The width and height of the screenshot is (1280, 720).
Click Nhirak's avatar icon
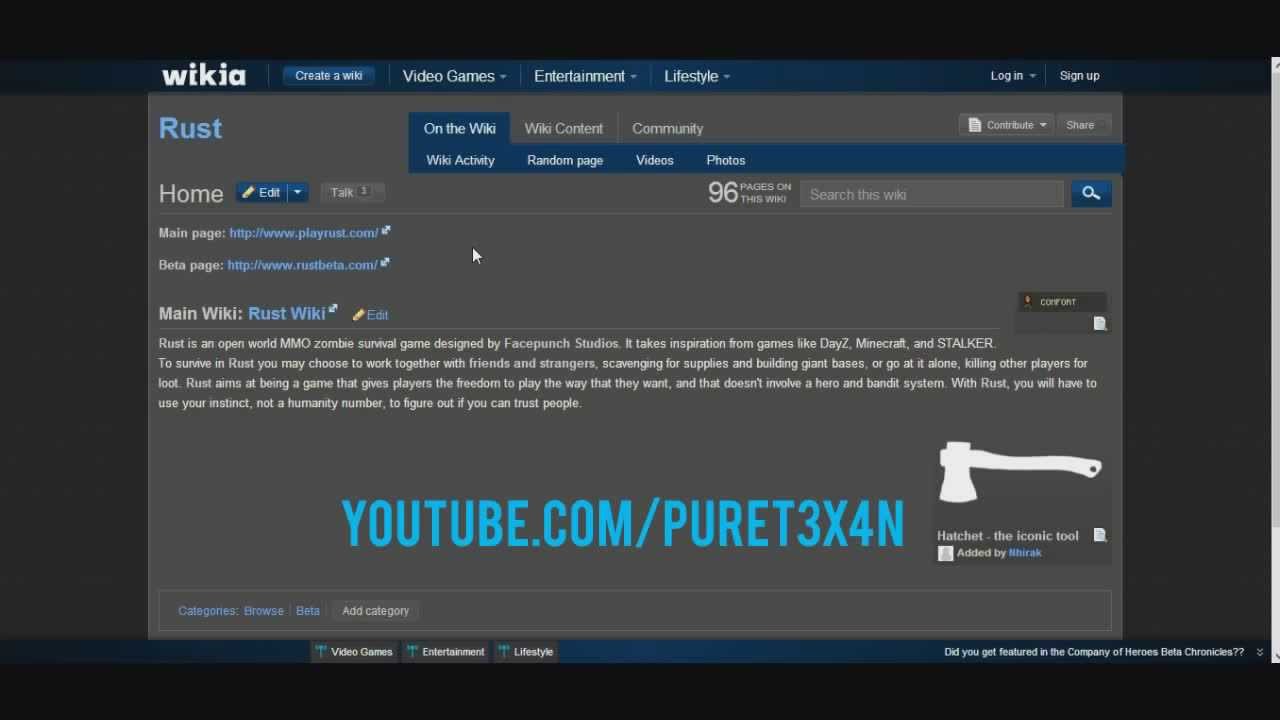click(945, 553)
